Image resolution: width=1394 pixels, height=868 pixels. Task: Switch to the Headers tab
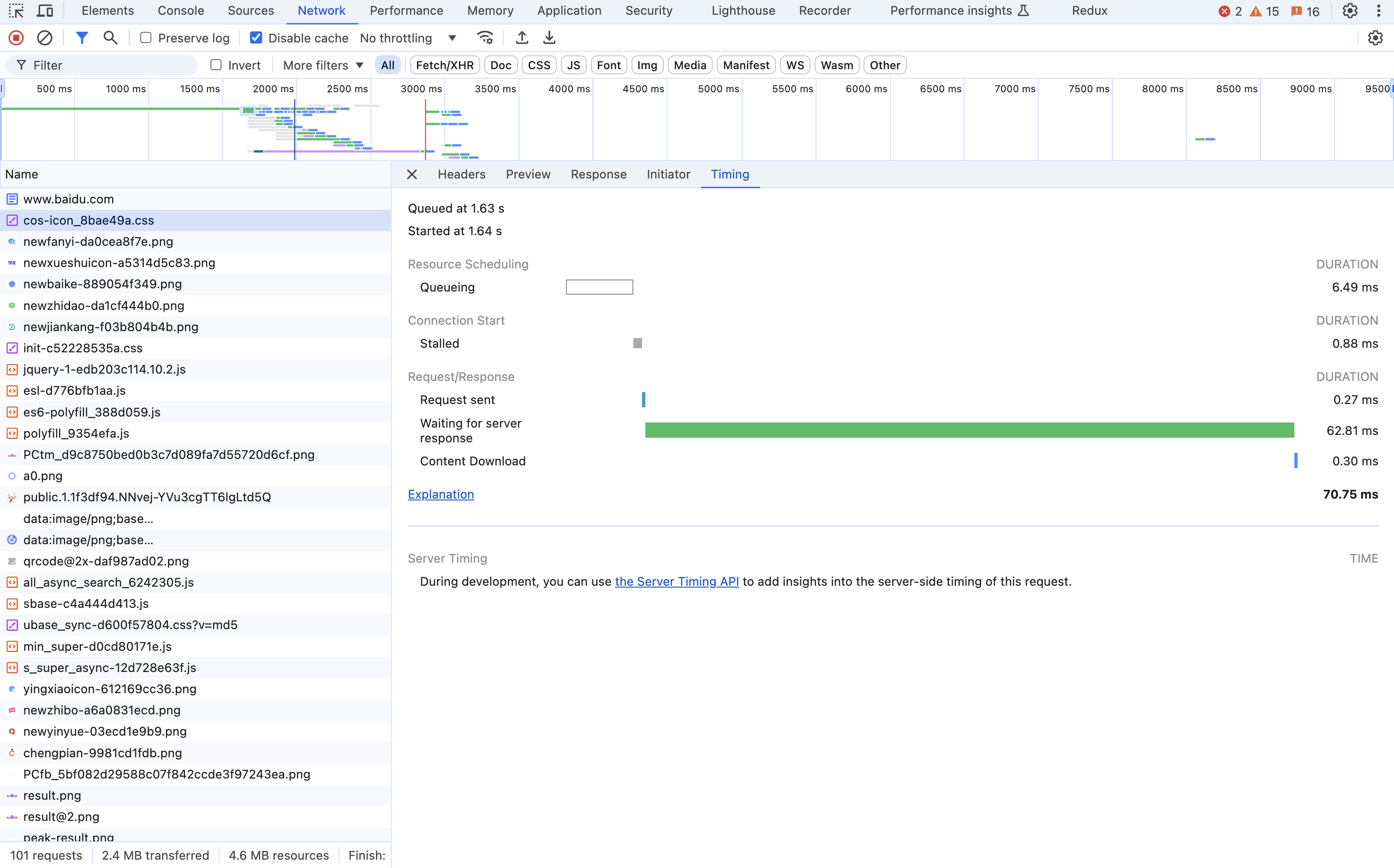tap(461, 174)
